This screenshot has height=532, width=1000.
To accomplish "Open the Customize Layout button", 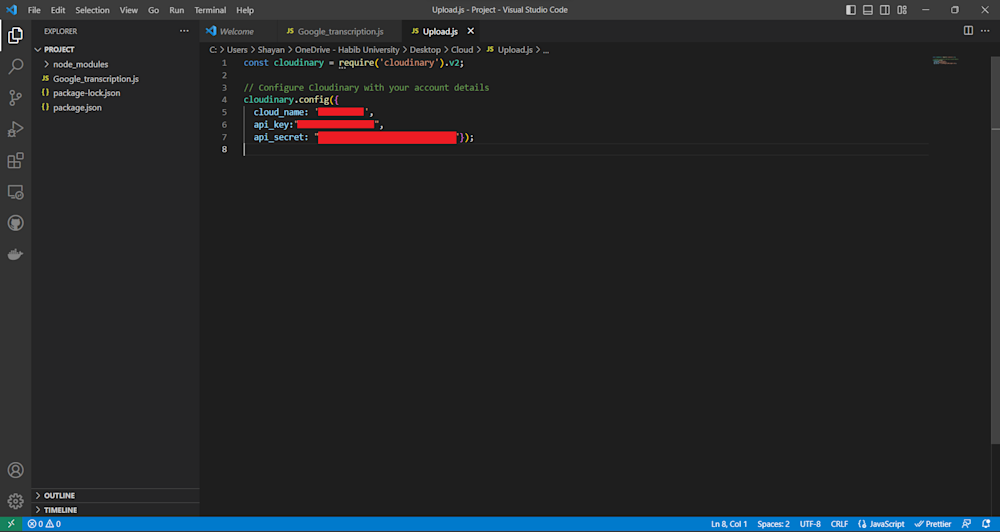I will 902,10.
